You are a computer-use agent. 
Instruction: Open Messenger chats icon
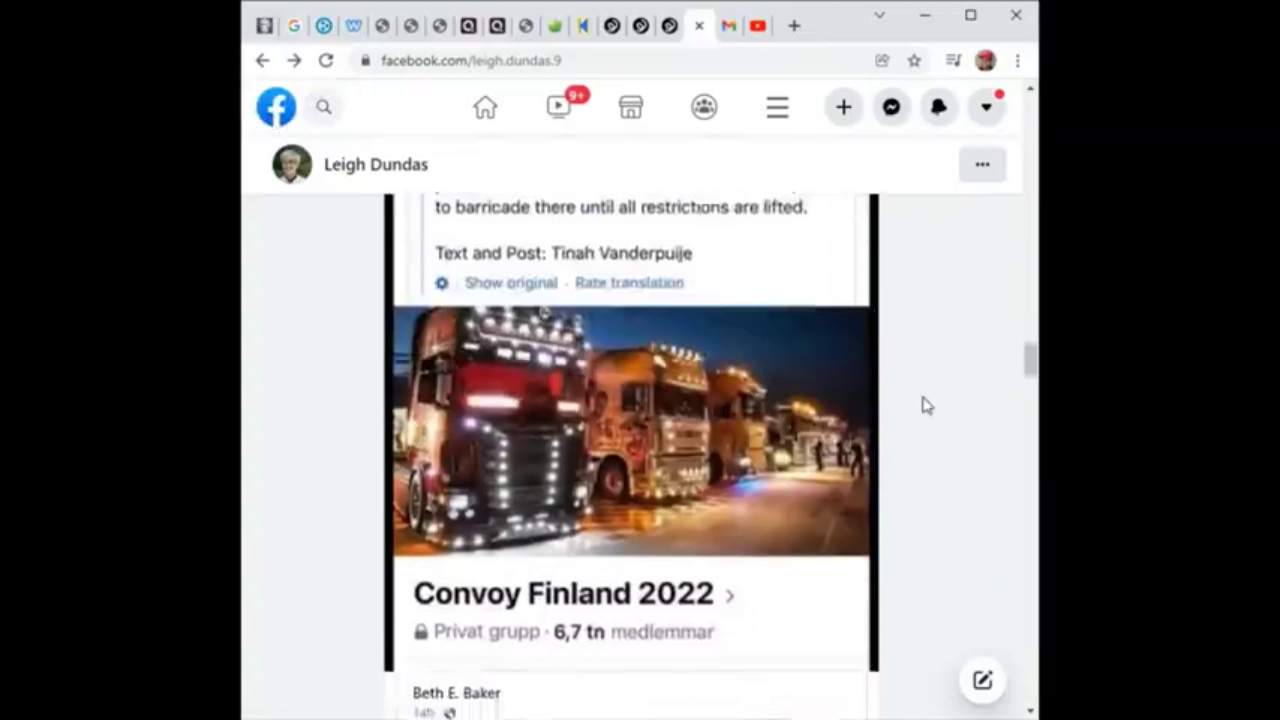(891, 107)
